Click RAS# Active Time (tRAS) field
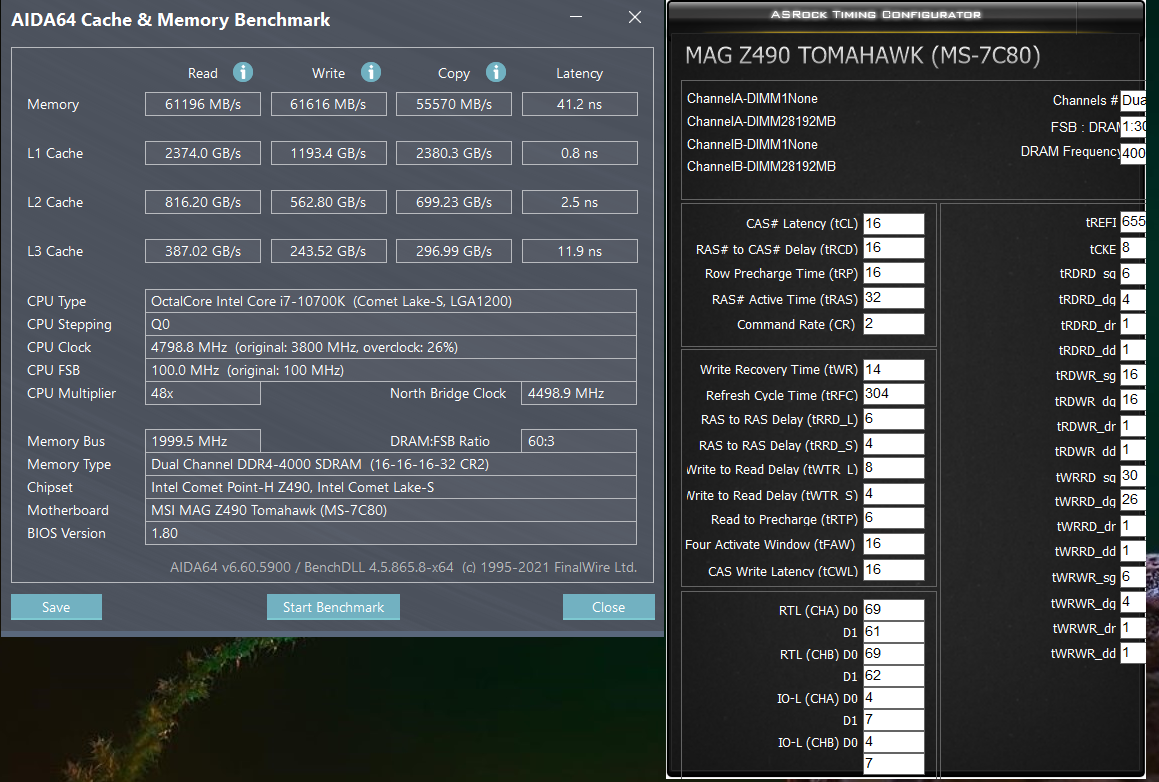Image resolution: width=1159 pixels, height=782 pixels. 894,298
